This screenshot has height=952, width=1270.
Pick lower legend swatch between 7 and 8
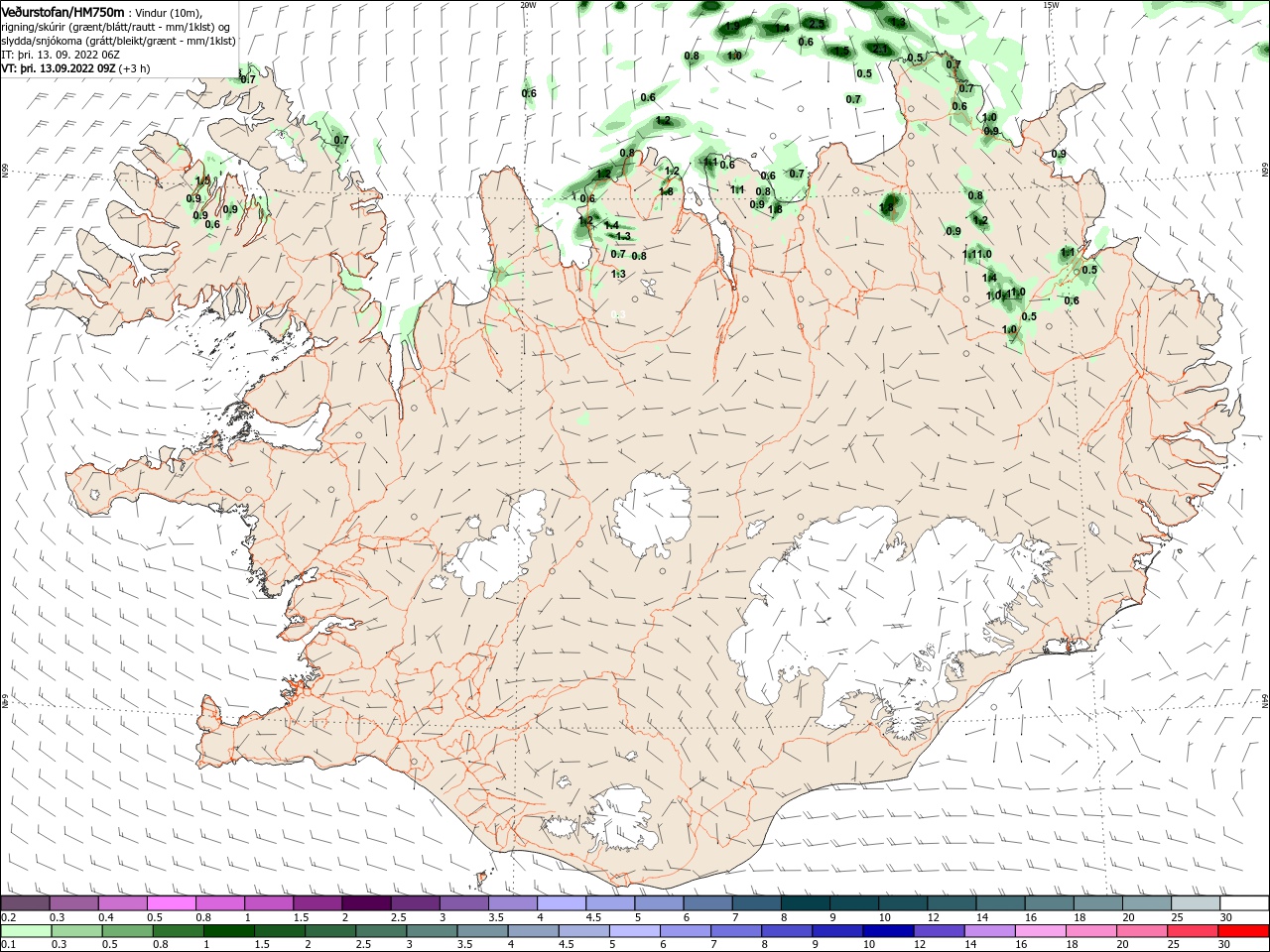pos(736,931)
